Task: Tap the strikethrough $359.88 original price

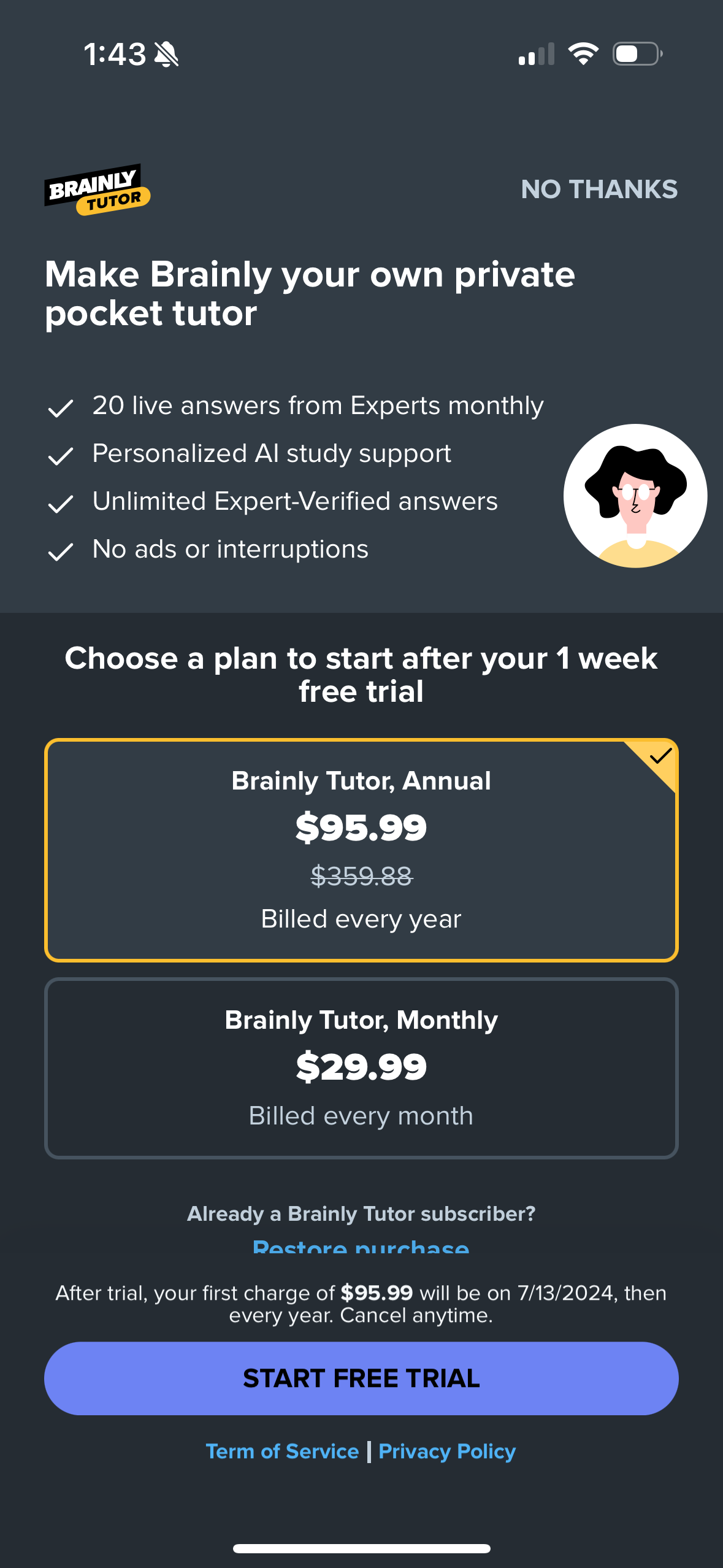Action: click(361, 878)
